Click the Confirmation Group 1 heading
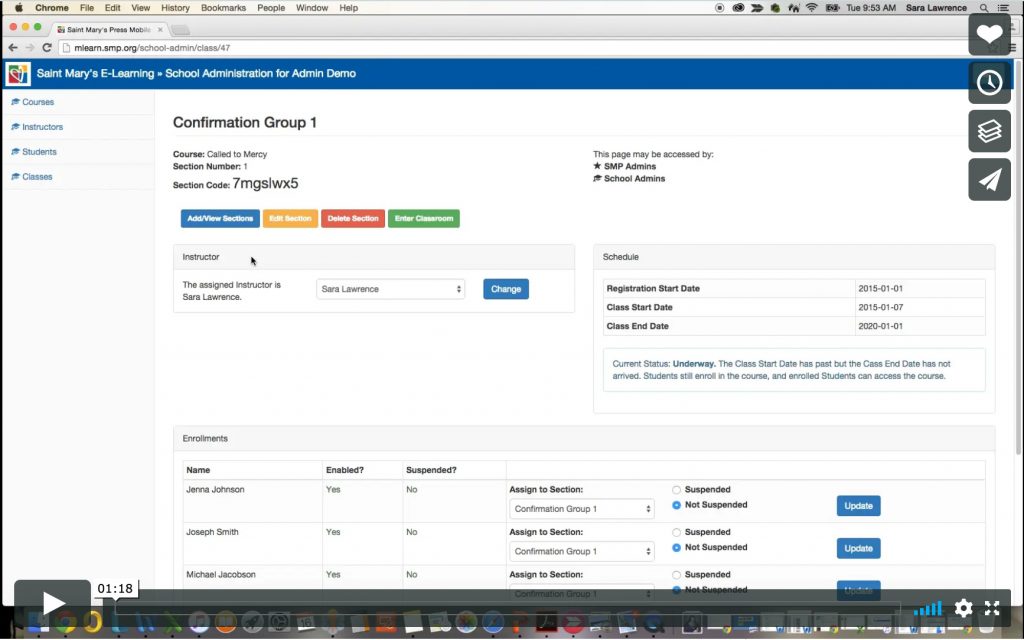This screenshot has width=1024, height=640. click(x=245, y=122)
